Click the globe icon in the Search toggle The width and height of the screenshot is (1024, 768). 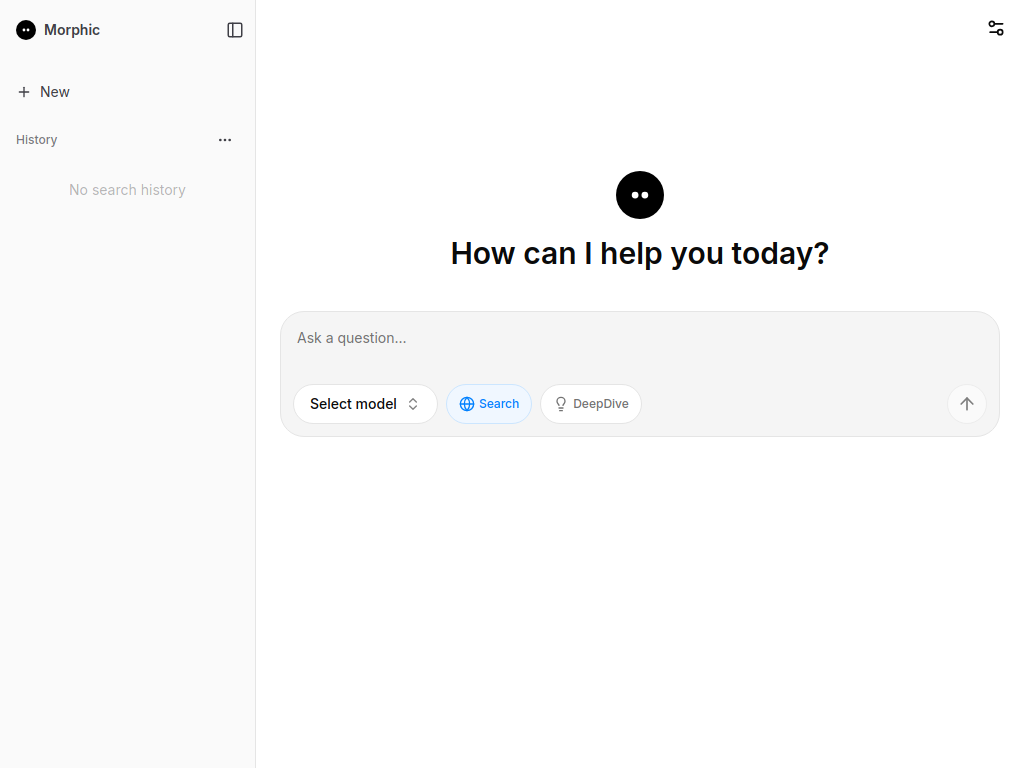tap(467, 404)
